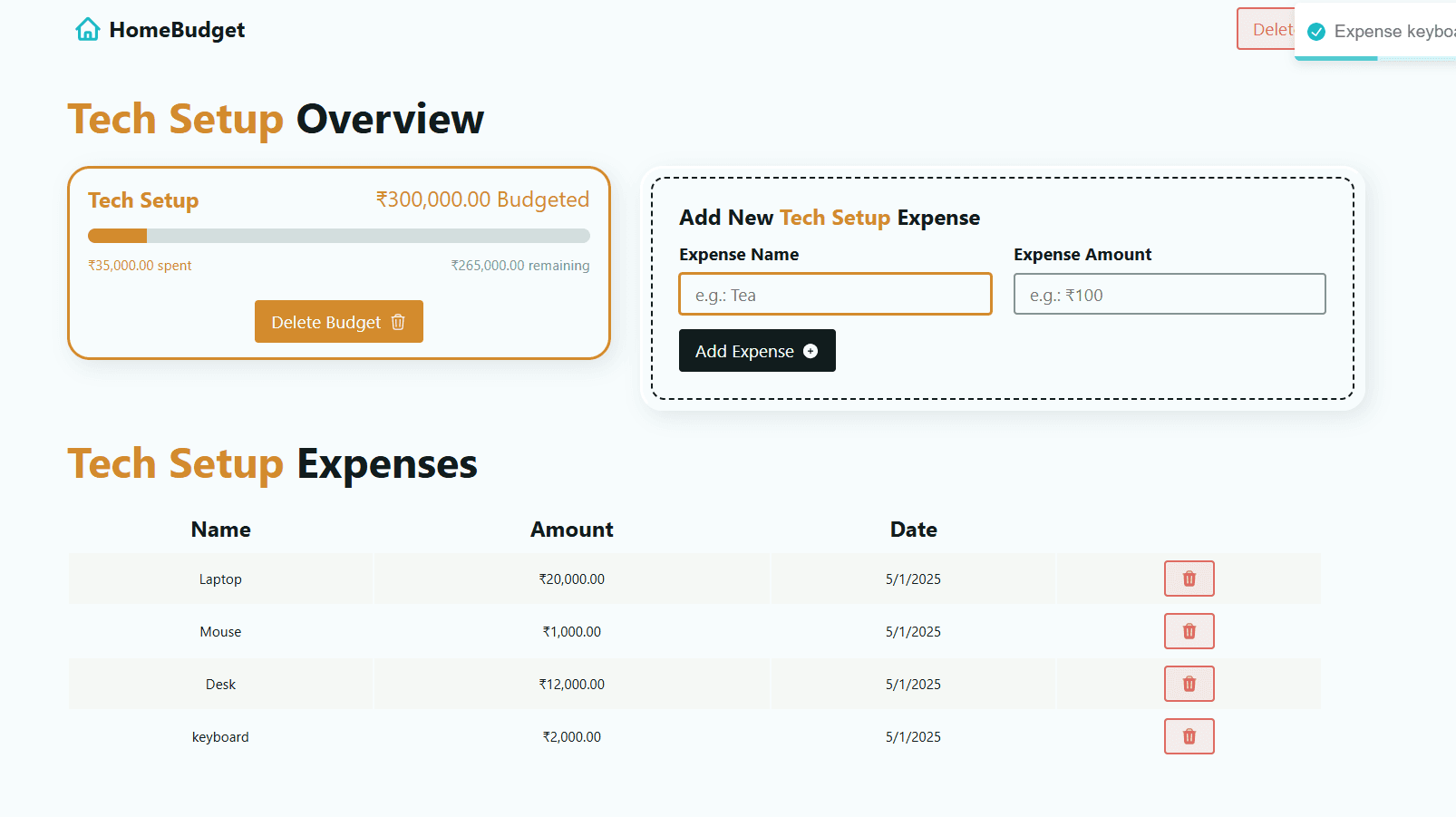Select the Mouse name cell
The image size is (1456, 817).
(220, 631)
